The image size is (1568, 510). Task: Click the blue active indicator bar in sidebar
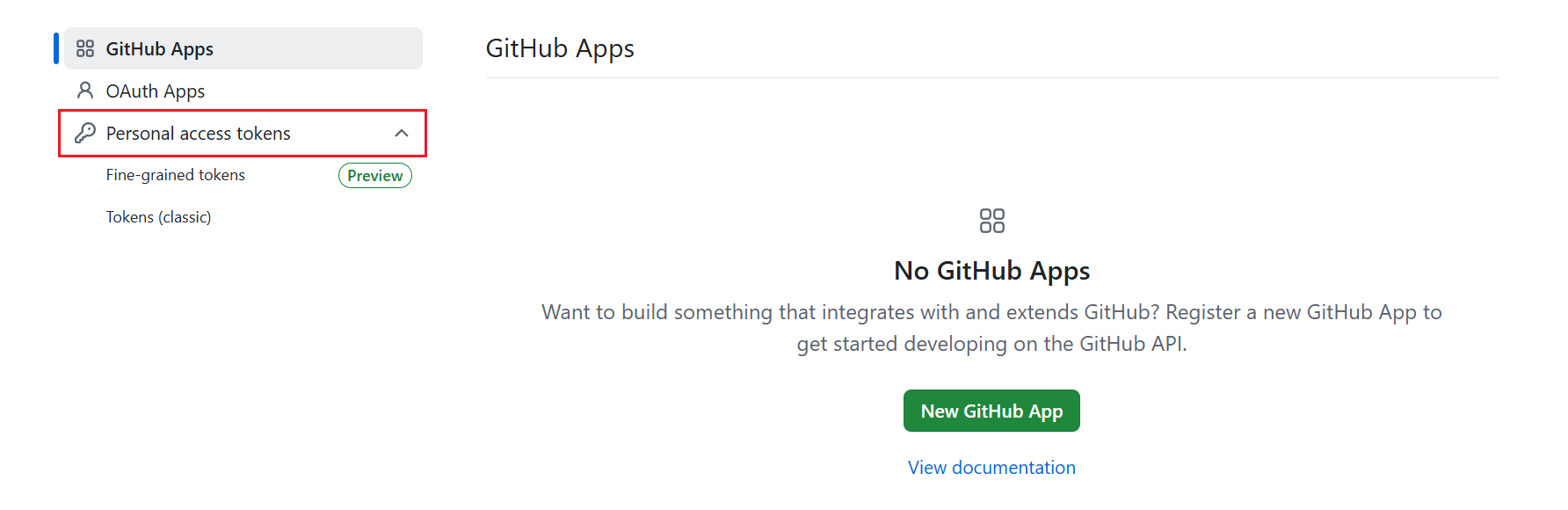[x=56, y=48]
